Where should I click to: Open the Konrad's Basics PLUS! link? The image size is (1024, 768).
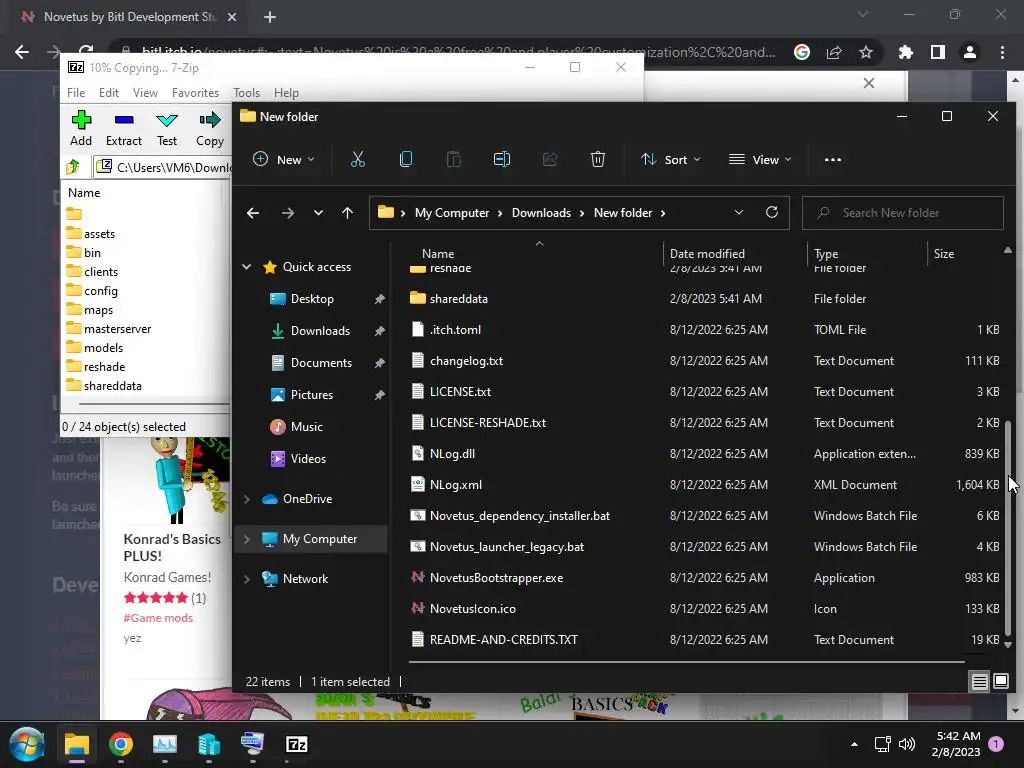[172, 547]
